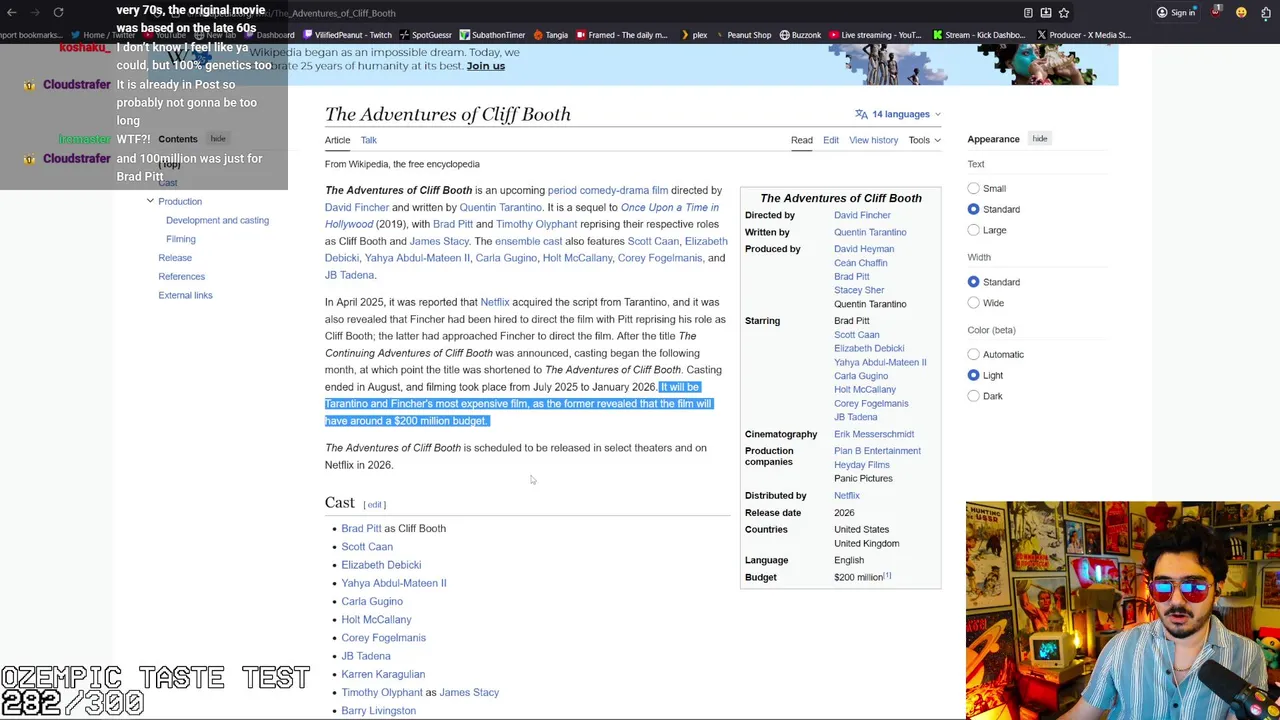
Task: Select Automatic color mode
Action: click(x=973, y=354)
